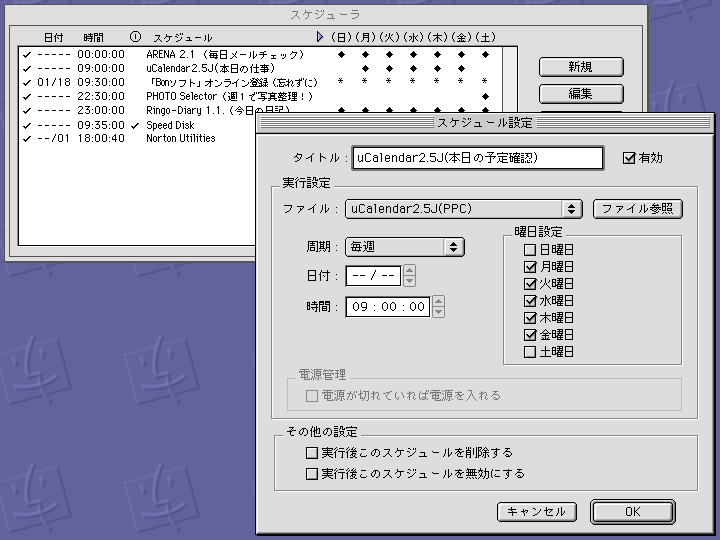
Task: Click the 日付 field showing -- / --
Action: [x=373, y=276]
